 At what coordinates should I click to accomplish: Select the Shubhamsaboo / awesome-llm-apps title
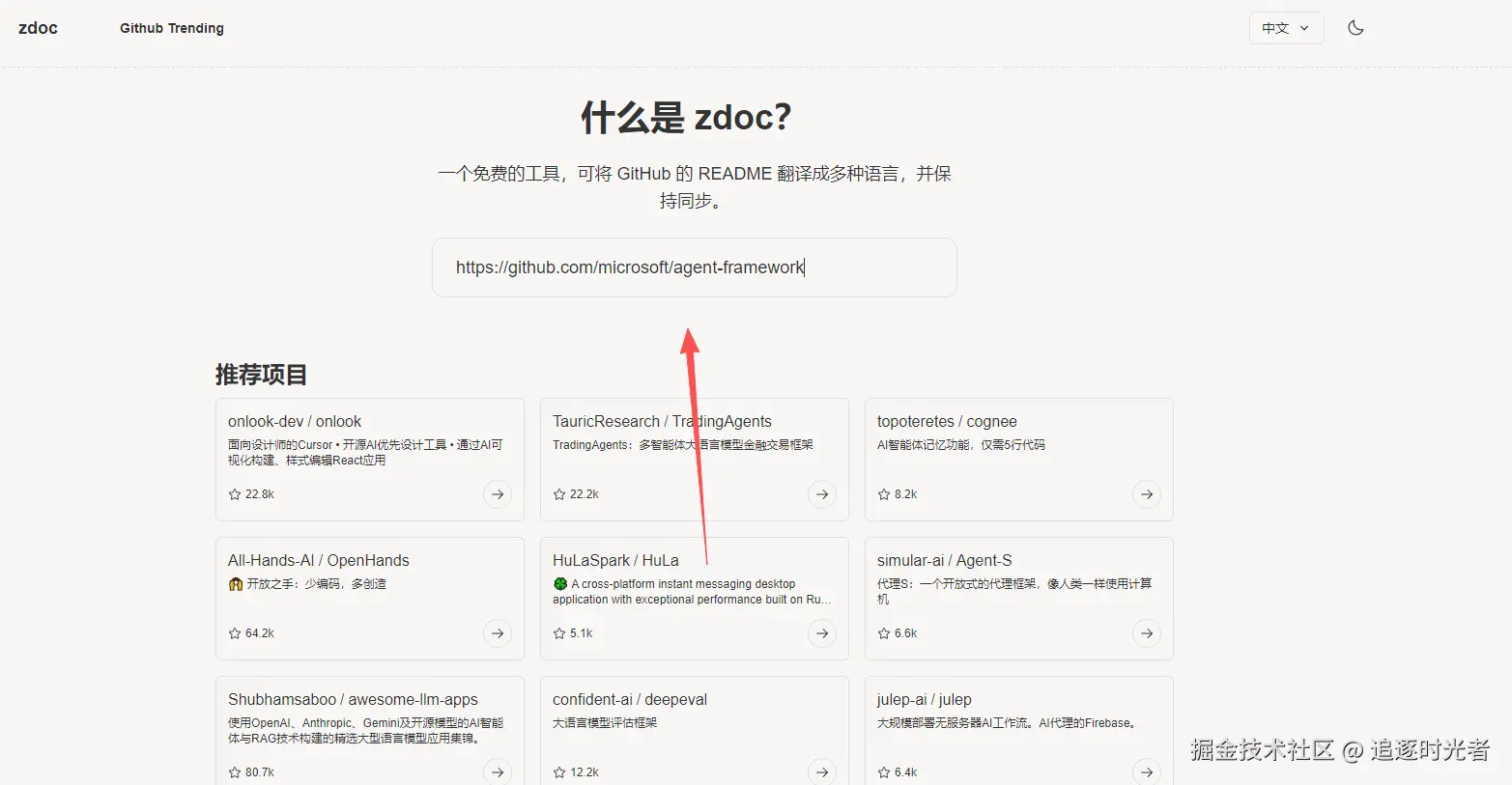[x=353, y=700]
